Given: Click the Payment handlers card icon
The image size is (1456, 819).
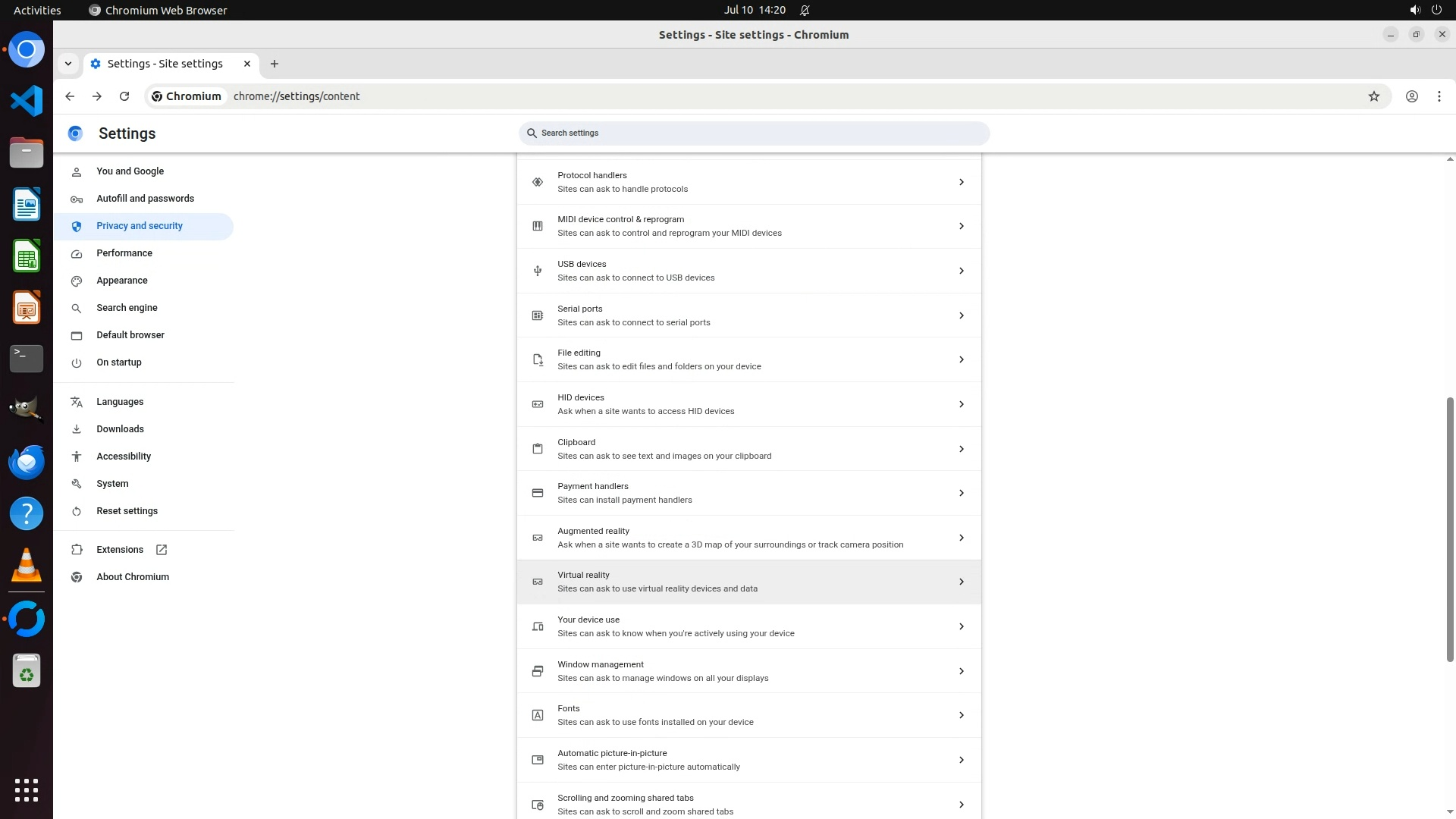Looking at the screenshot, I should click(538, 493).
